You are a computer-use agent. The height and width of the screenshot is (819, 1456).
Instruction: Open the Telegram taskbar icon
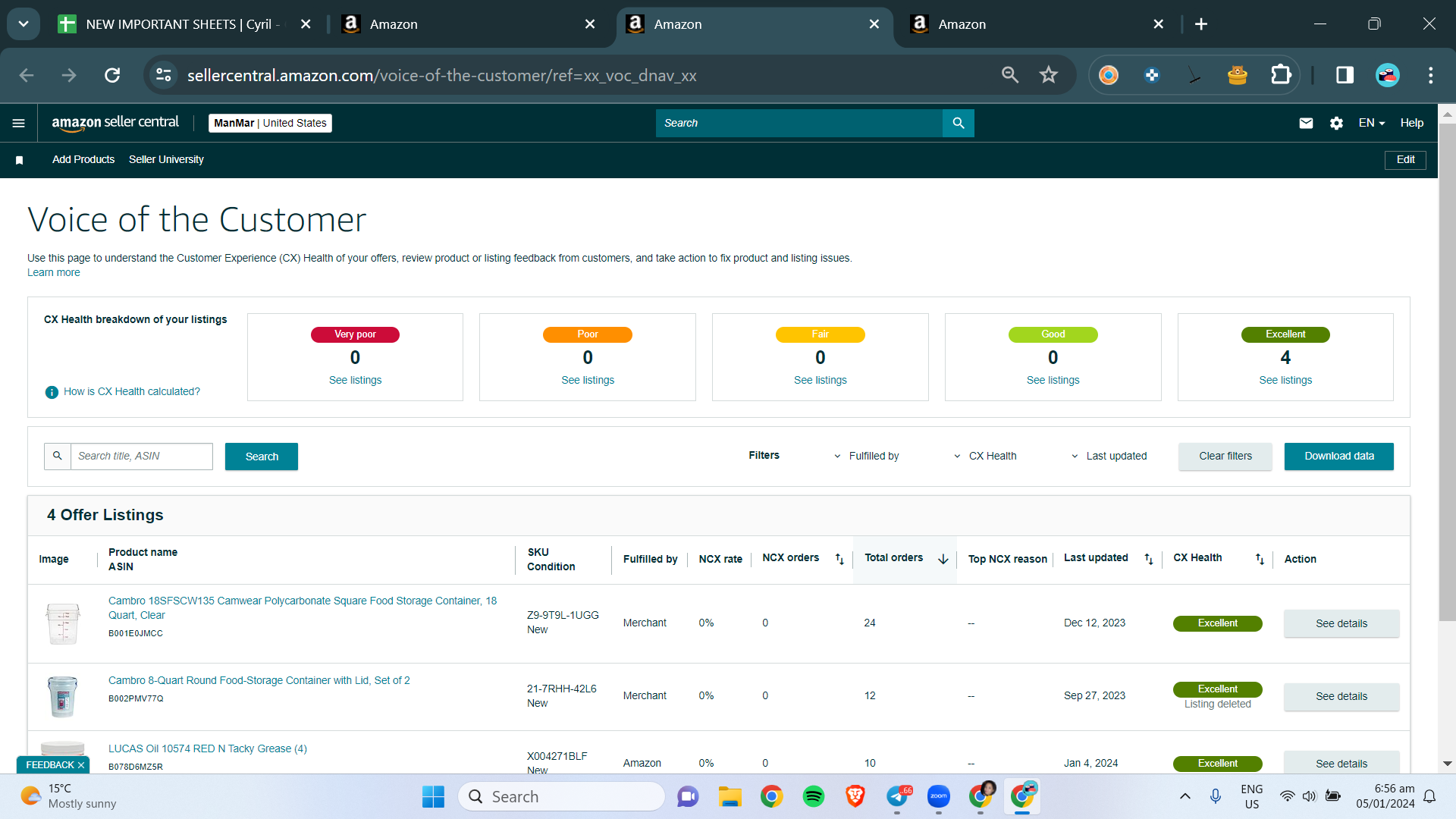(x=897, y=796)
